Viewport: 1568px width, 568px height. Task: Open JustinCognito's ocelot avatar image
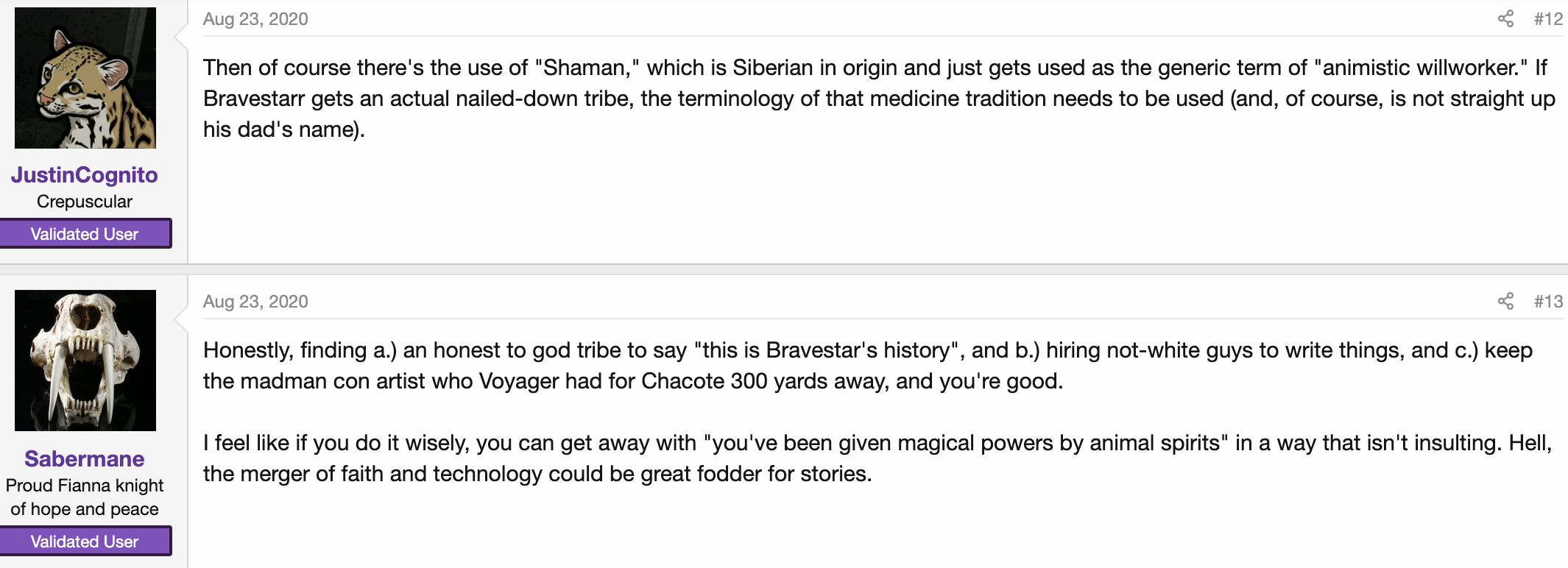pyautogui.click(x=85, y=78)
